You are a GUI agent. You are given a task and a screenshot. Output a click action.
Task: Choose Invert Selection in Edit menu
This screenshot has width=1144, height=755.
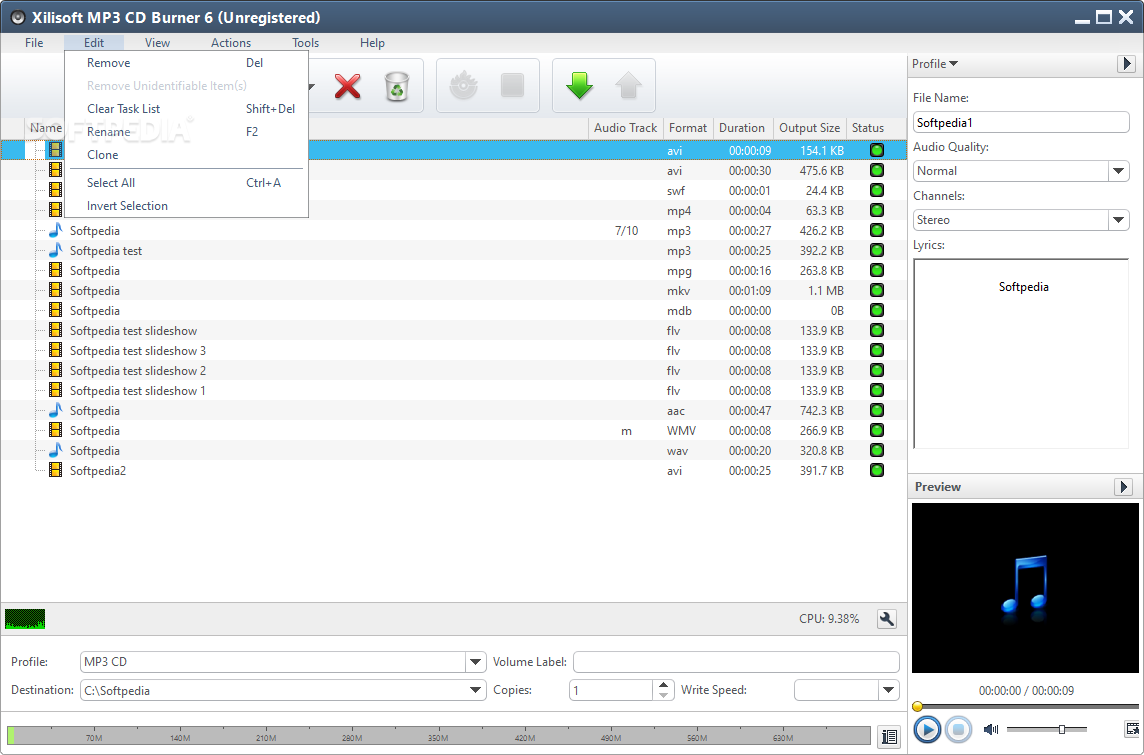186,206
